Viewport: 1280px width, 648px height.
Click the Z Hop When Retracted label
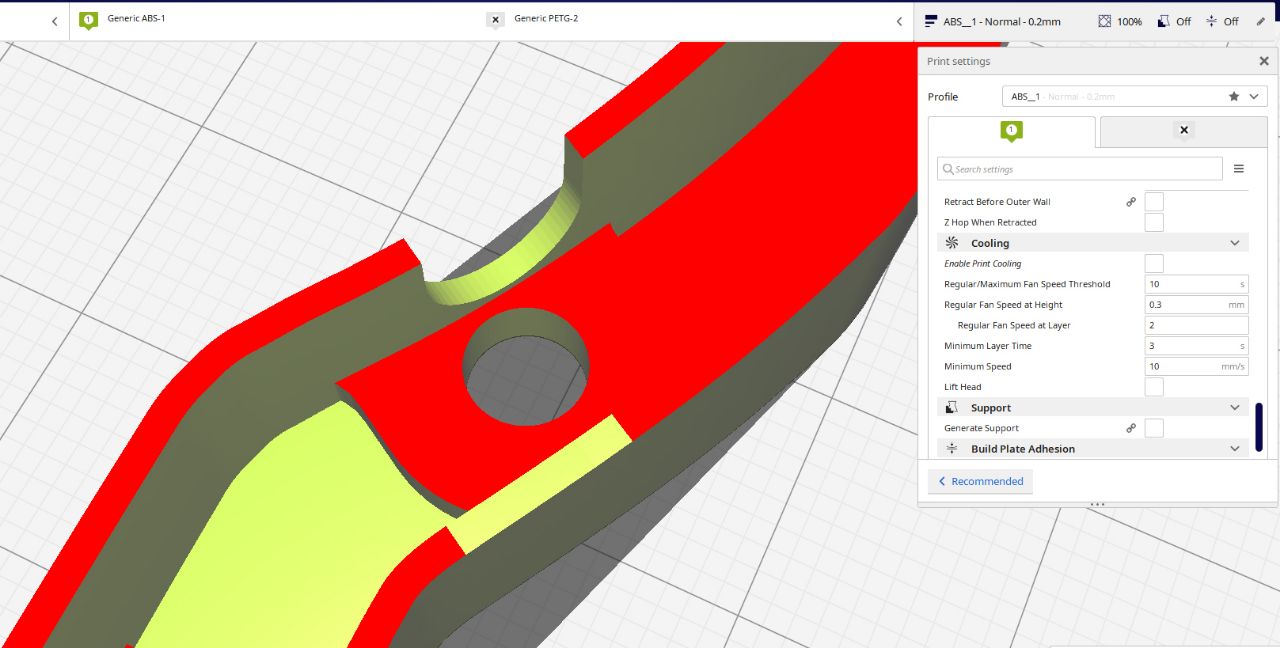[990, 223]
